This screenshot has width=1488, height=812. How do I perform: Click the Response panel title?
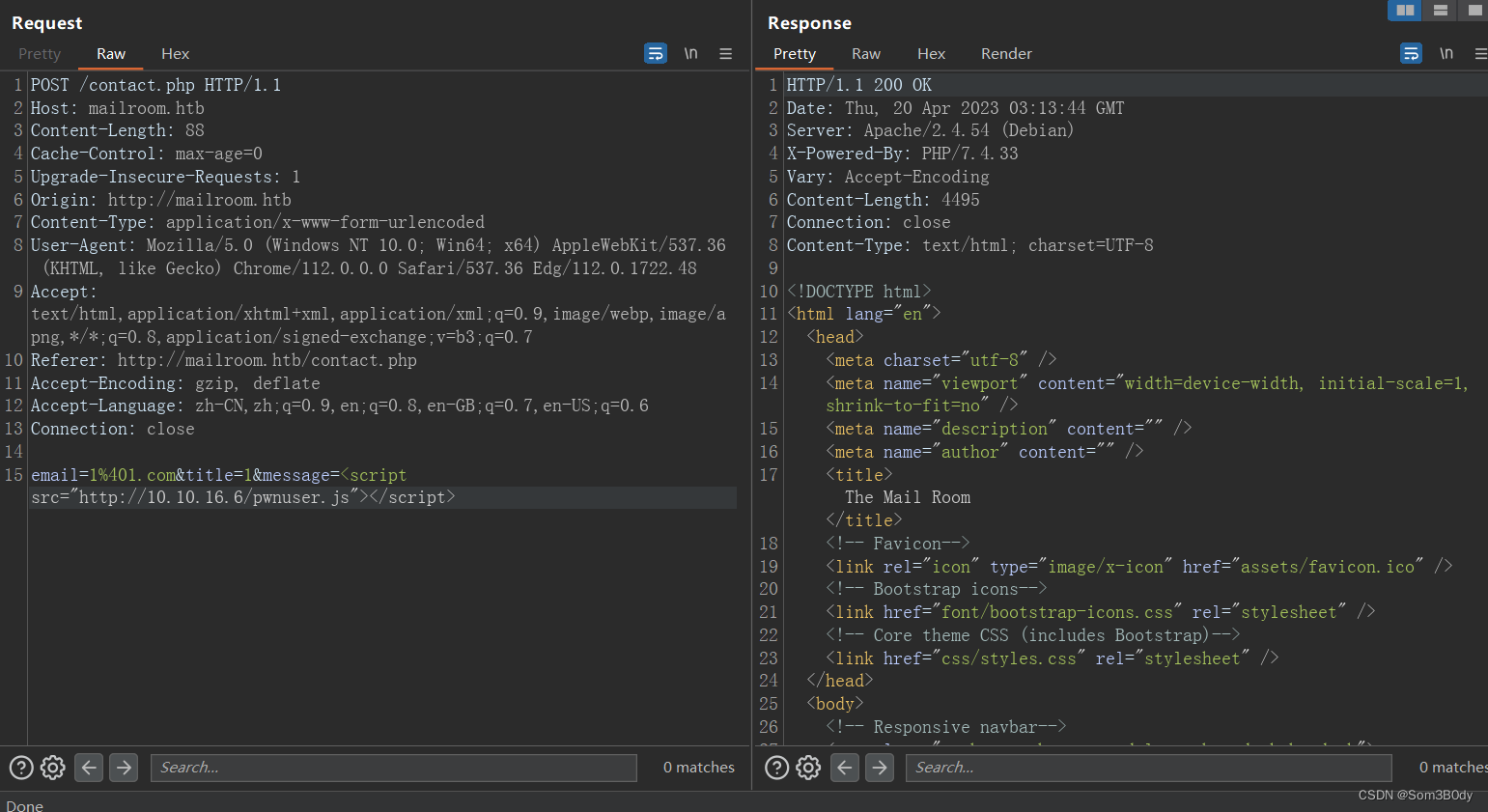(809, 23)
